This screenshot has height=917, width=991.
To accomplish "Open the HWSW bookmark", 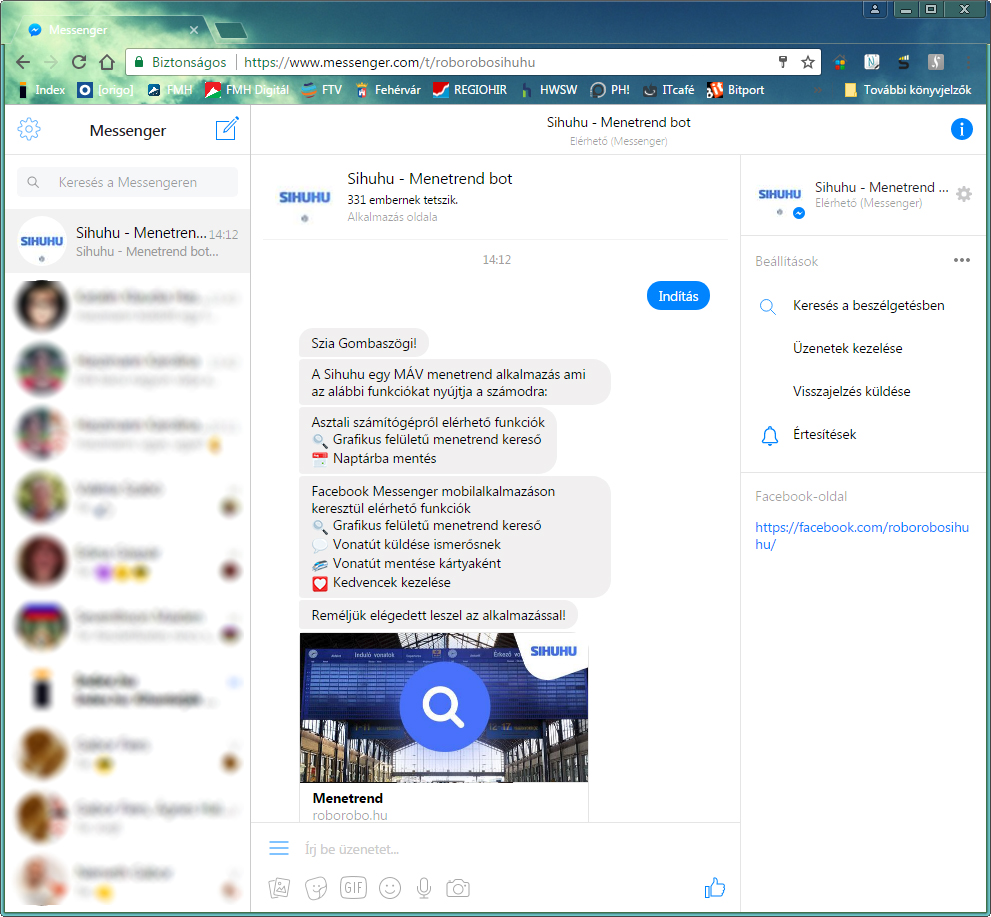I will click(x=549, y=90).
